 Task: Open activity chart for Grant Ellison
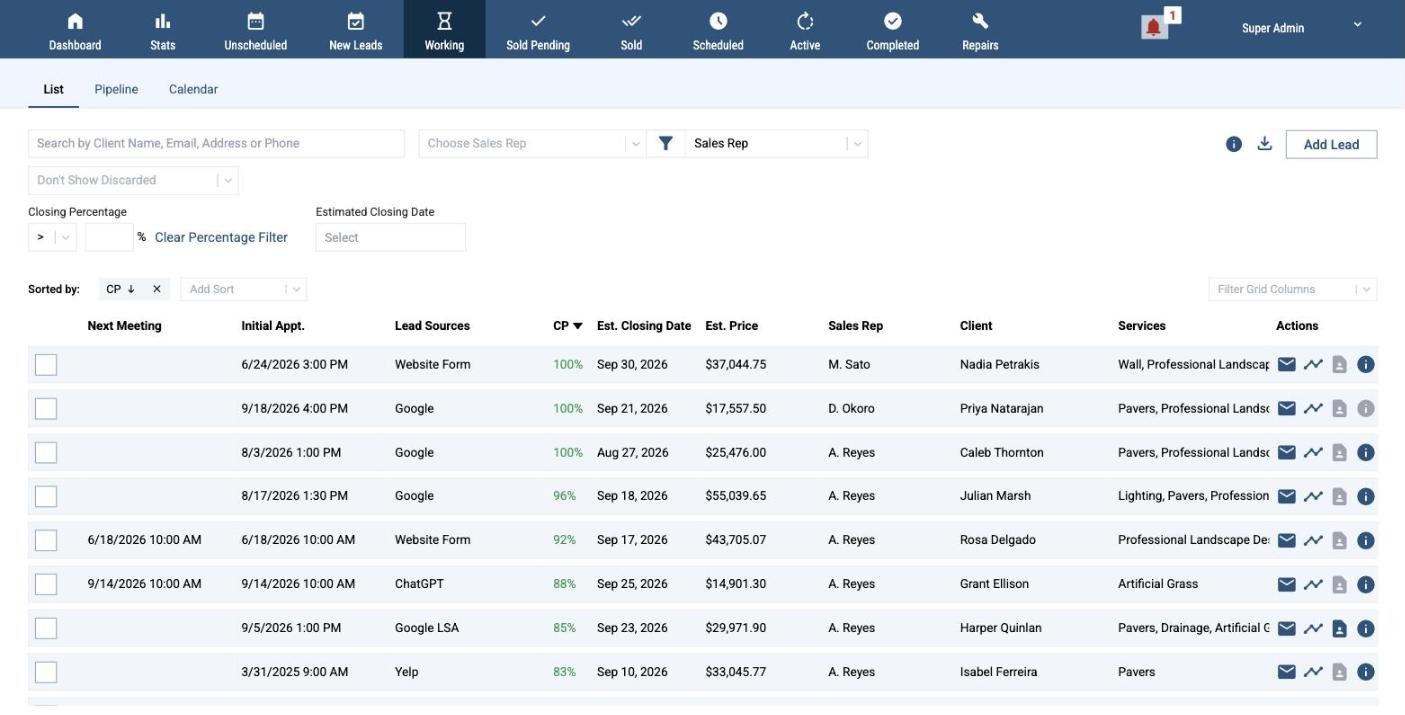click(x=1313, y=585)
